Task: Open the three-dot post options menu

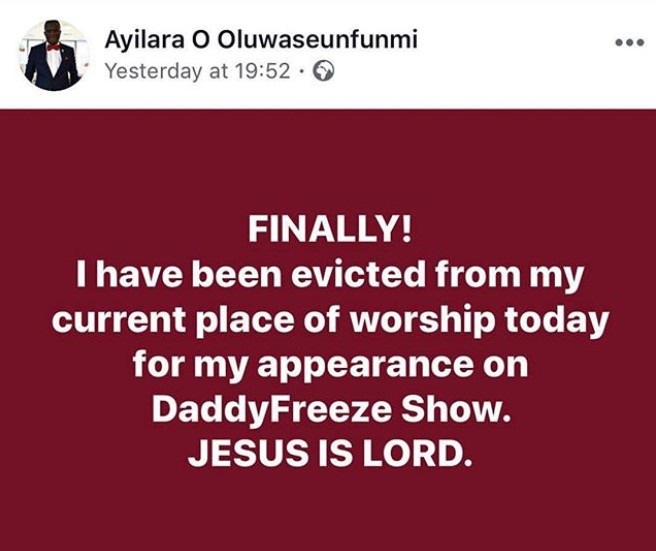Action: (630, 45)
